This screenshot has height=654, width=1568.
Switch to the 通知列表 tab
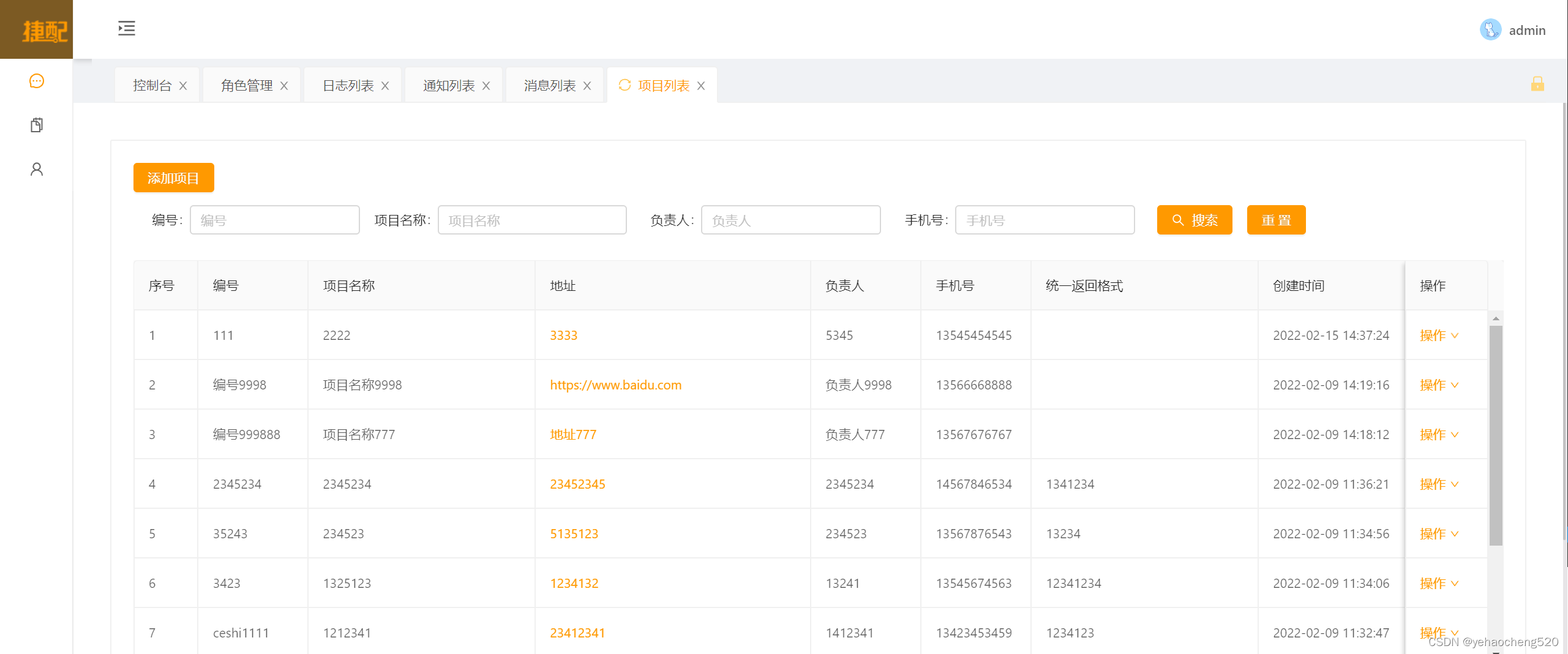click(x=449, y=85)
